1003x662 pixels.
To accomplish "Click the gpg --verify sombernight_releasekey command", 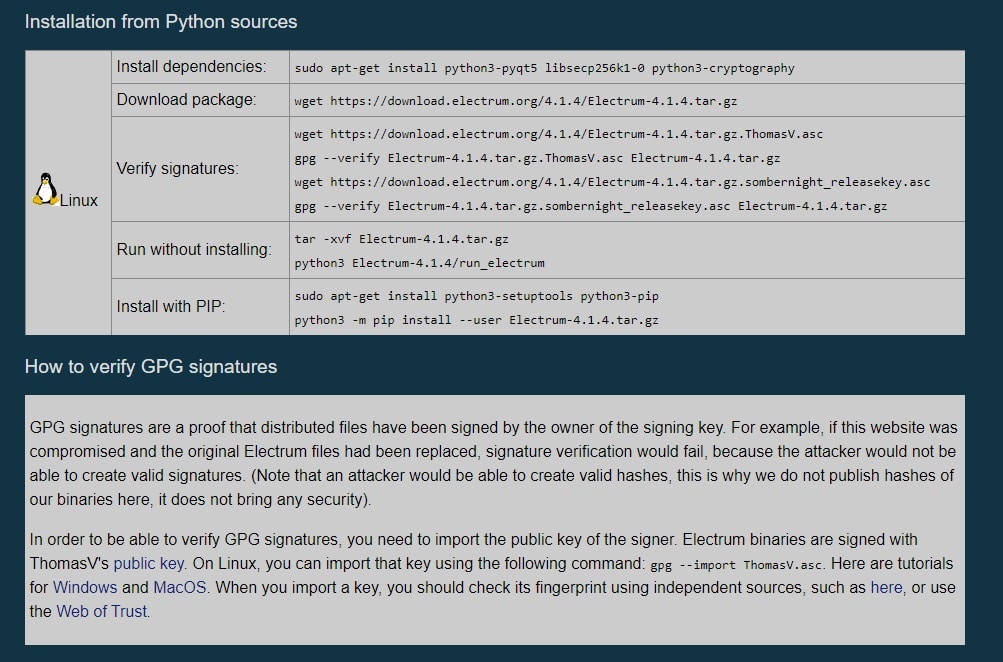I will click(590, 206).
